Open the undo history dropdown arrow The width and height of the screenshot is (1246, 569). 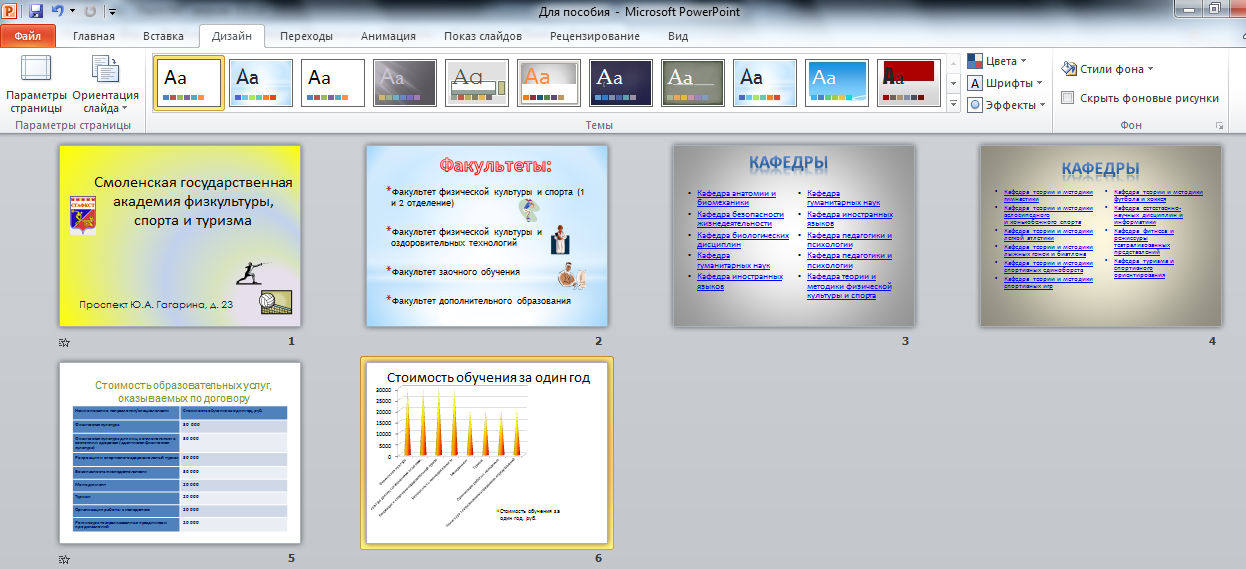(70, 12)
